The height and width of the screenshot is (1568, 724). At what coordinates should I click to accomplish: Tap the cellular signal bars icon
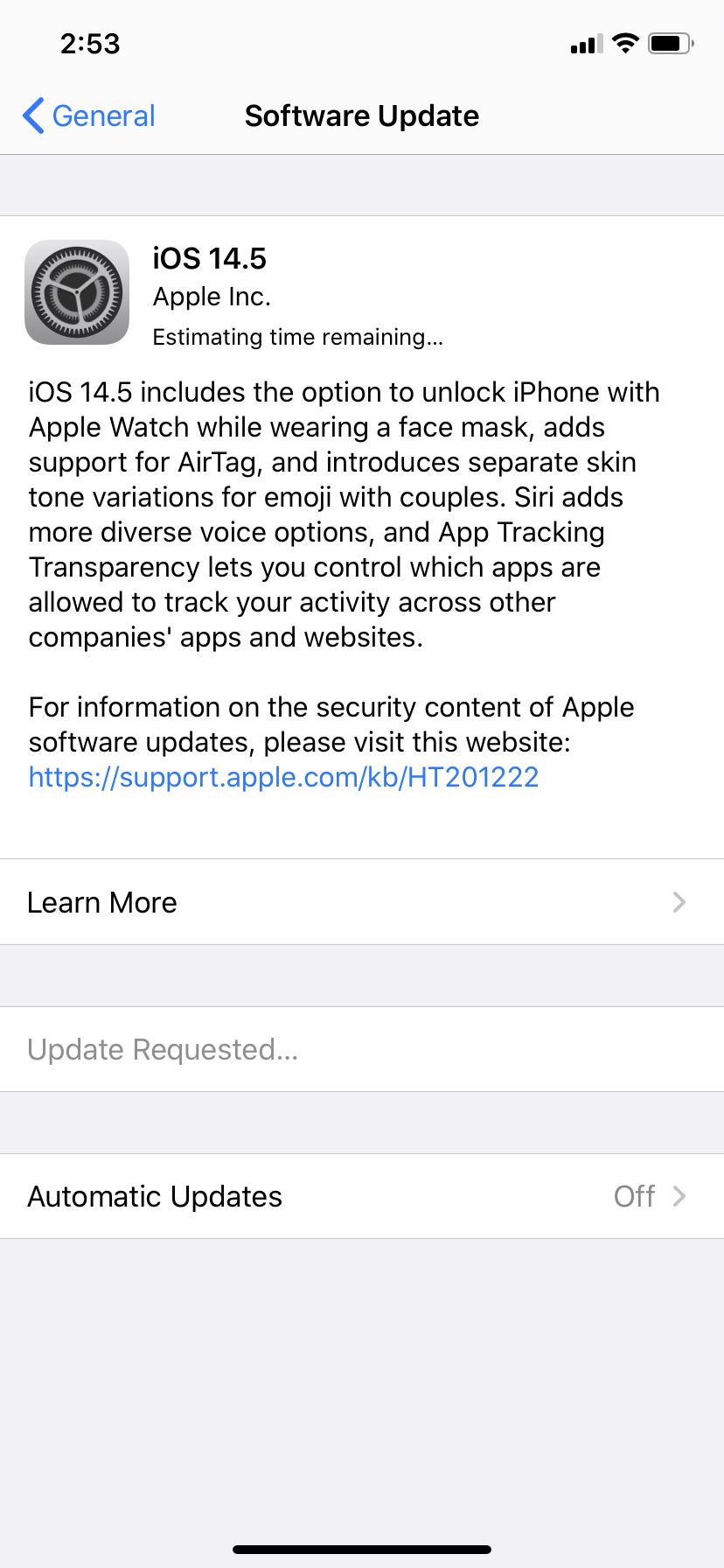coord(587,44)
